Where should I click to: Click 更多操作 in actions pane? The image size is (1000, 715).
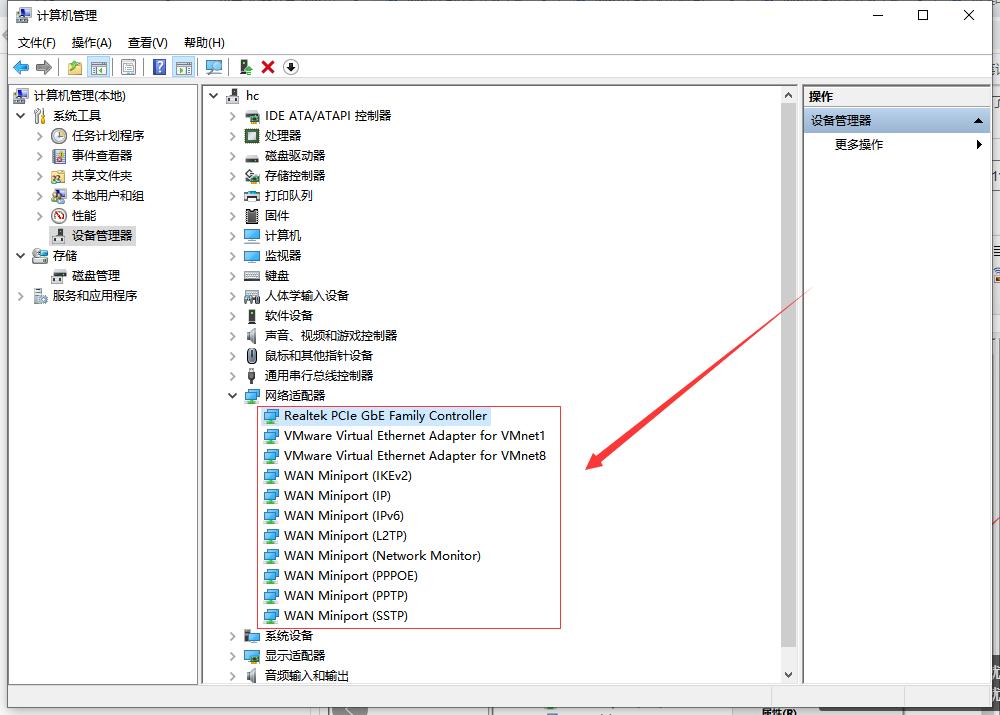(x=859, y=145)
